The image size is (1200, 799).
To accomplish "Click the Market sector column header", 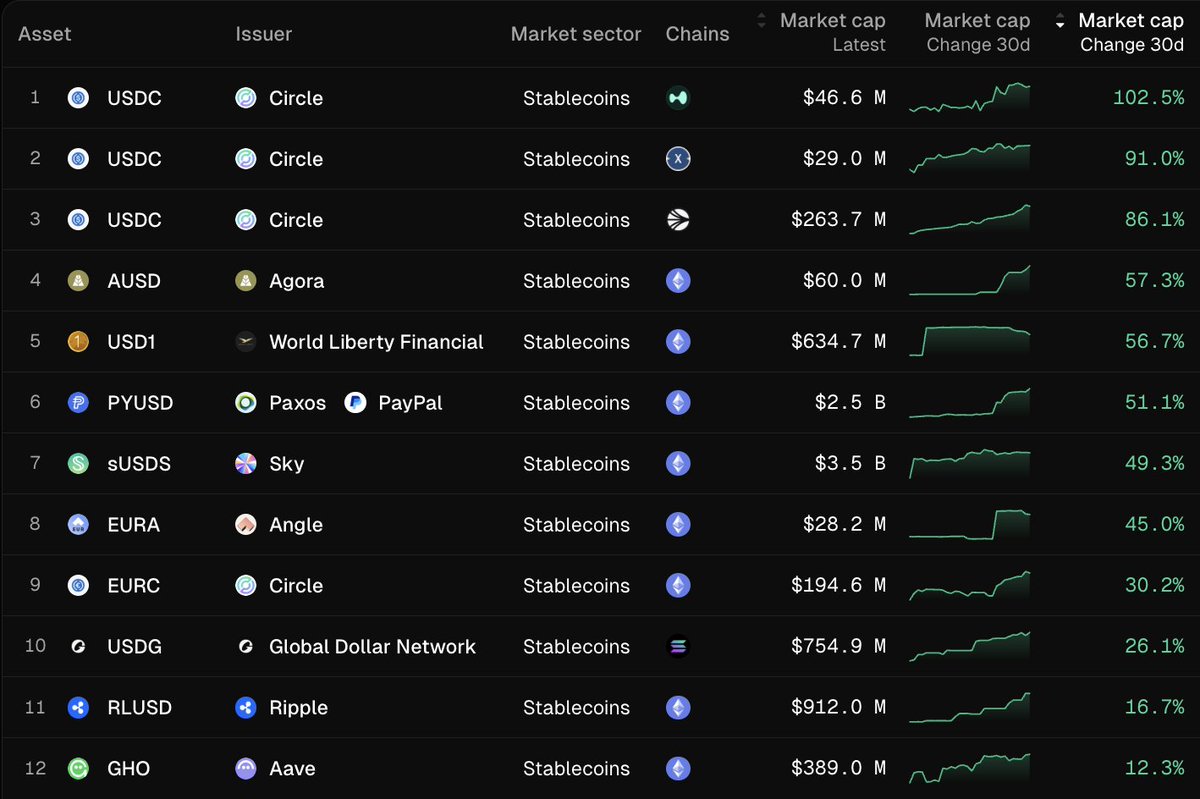I will (576, 33).
